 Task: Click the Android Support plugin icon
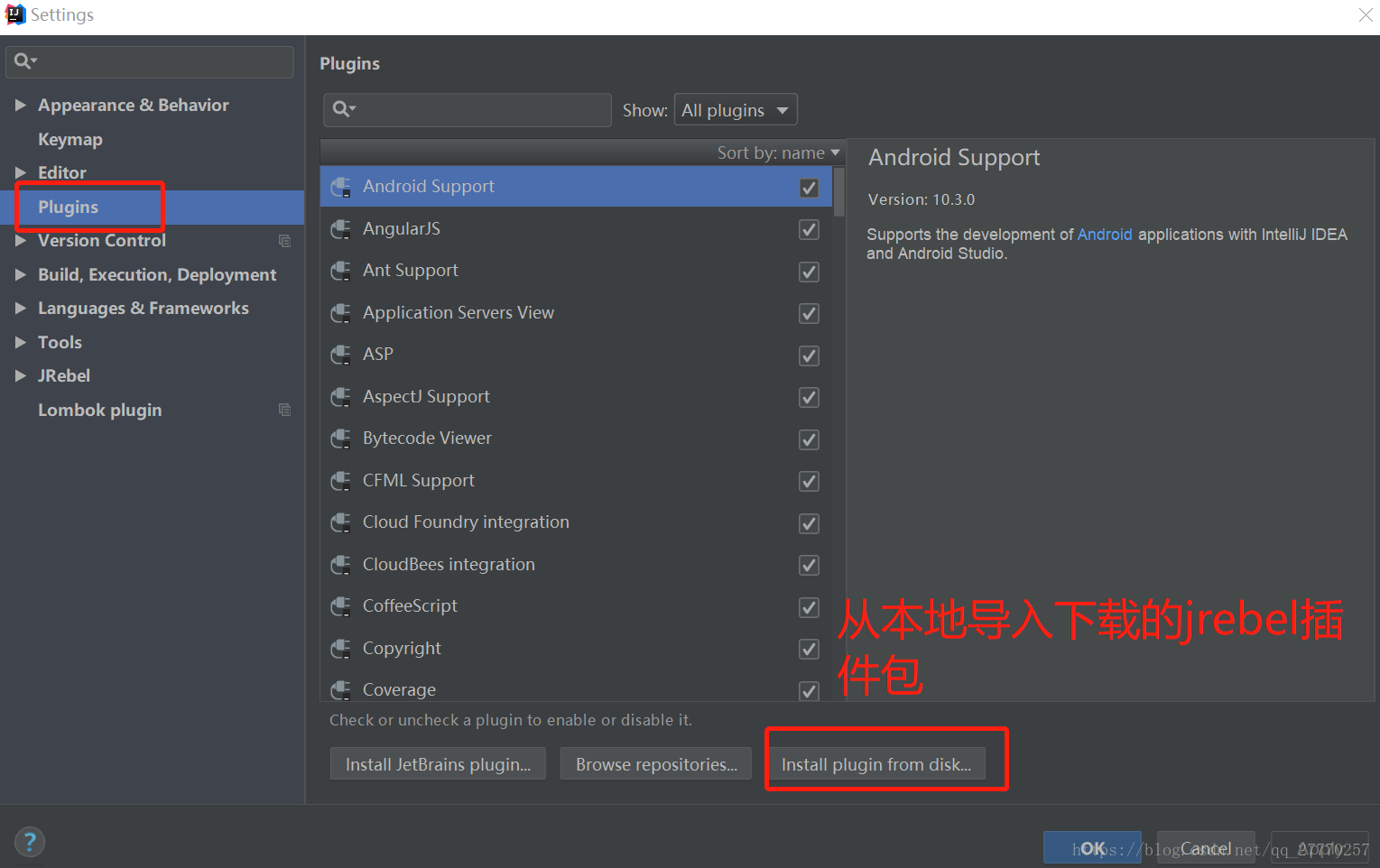pos(340,187)
